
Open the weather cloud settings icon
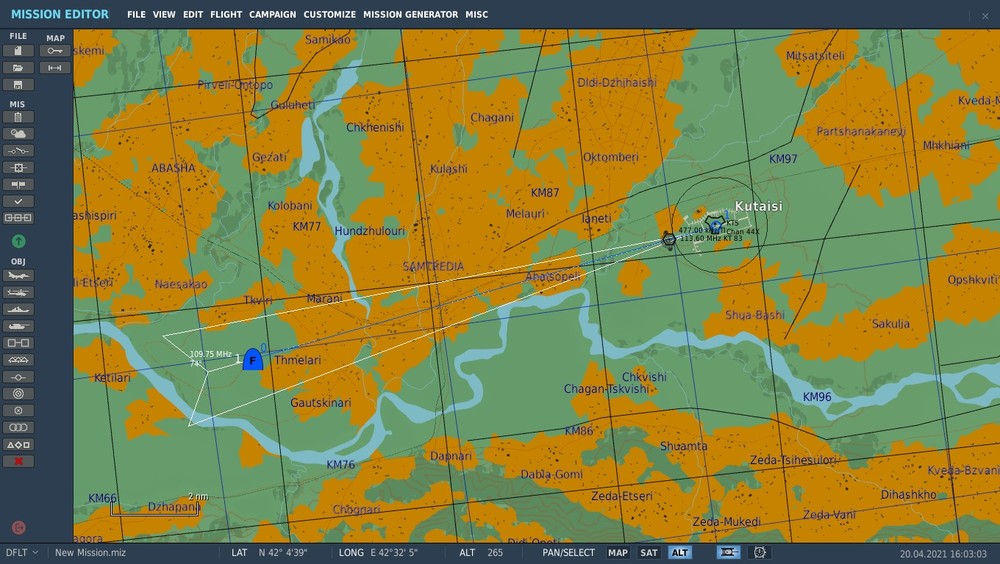(x=18, y=134)
